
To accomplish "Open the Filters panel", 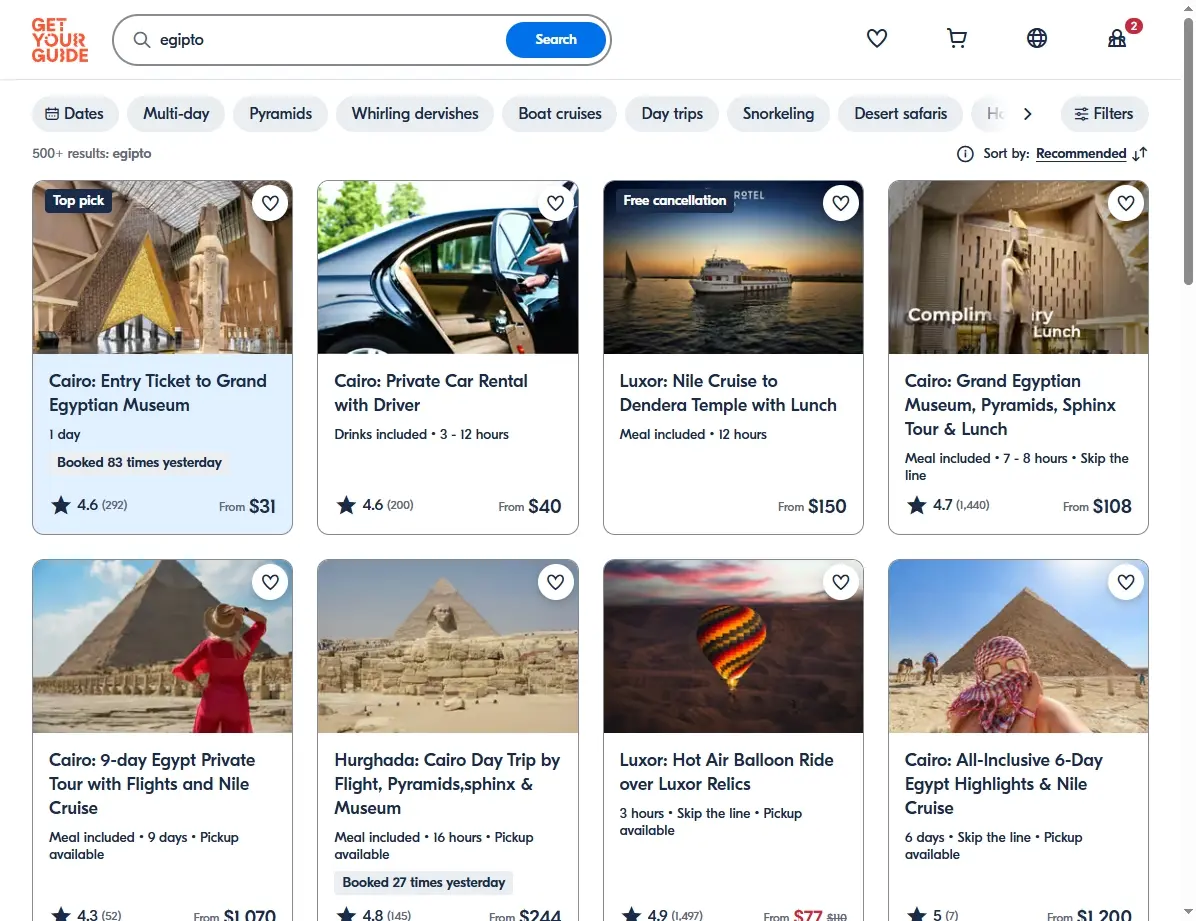I will point(1104,114).
